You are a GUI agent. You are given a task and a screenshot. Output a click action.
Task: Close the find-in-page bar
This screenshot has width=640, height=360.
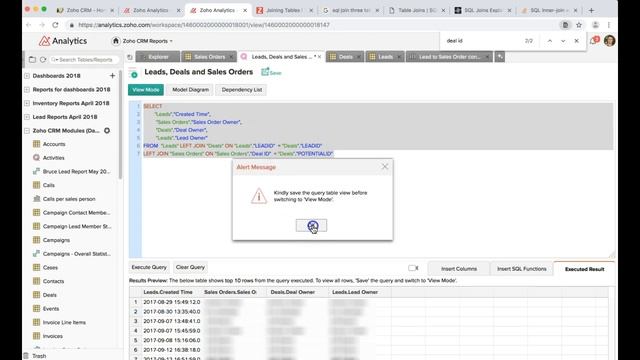pyautogui.click(x=576, y=41)
